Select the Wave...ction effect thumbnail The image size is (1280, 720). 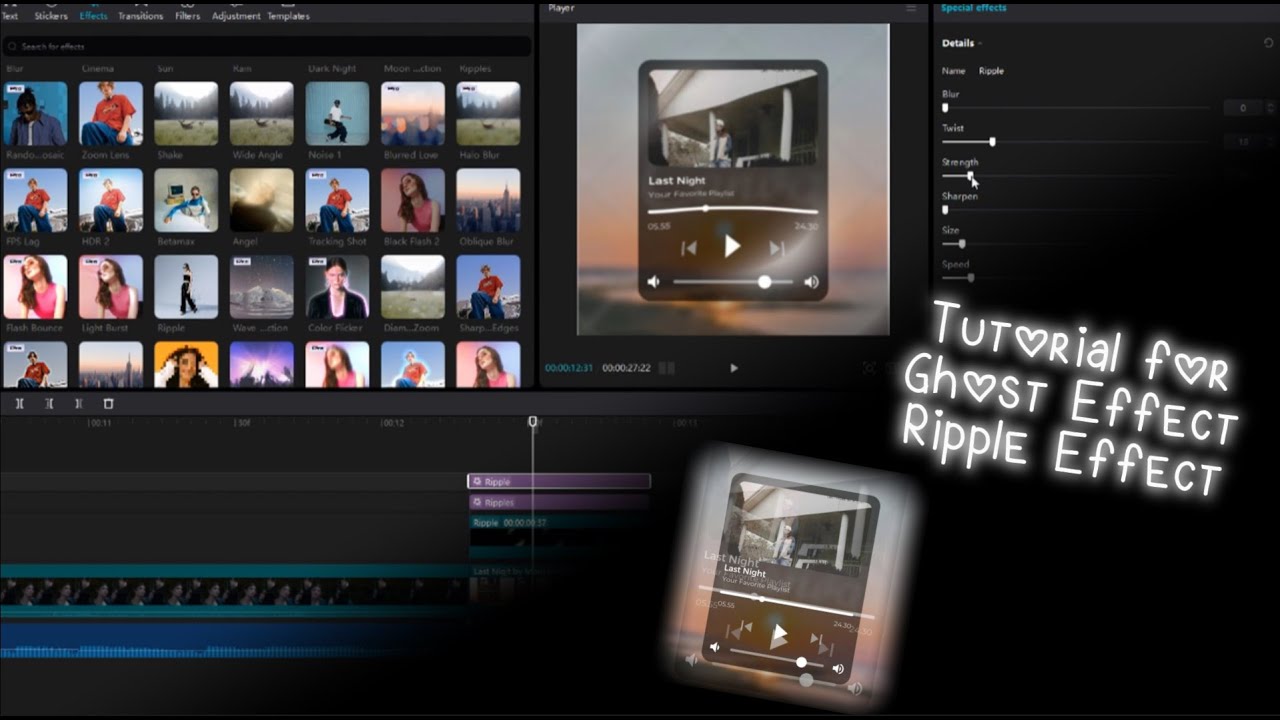(262, 287)
